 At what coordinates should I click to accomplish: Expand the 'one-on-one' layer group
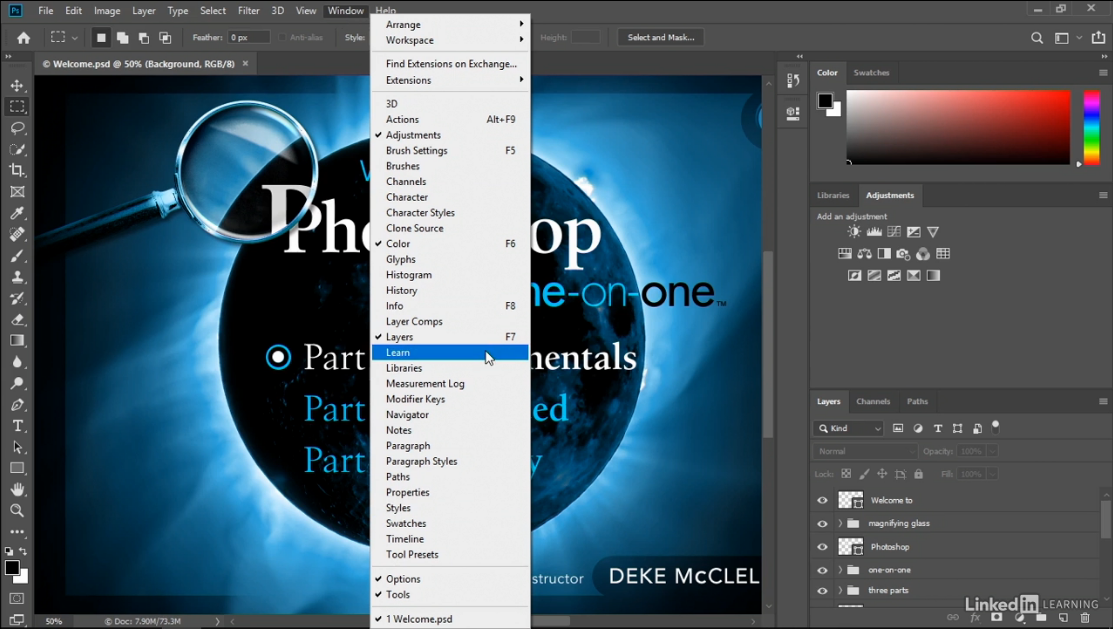(x=840, y=570)
